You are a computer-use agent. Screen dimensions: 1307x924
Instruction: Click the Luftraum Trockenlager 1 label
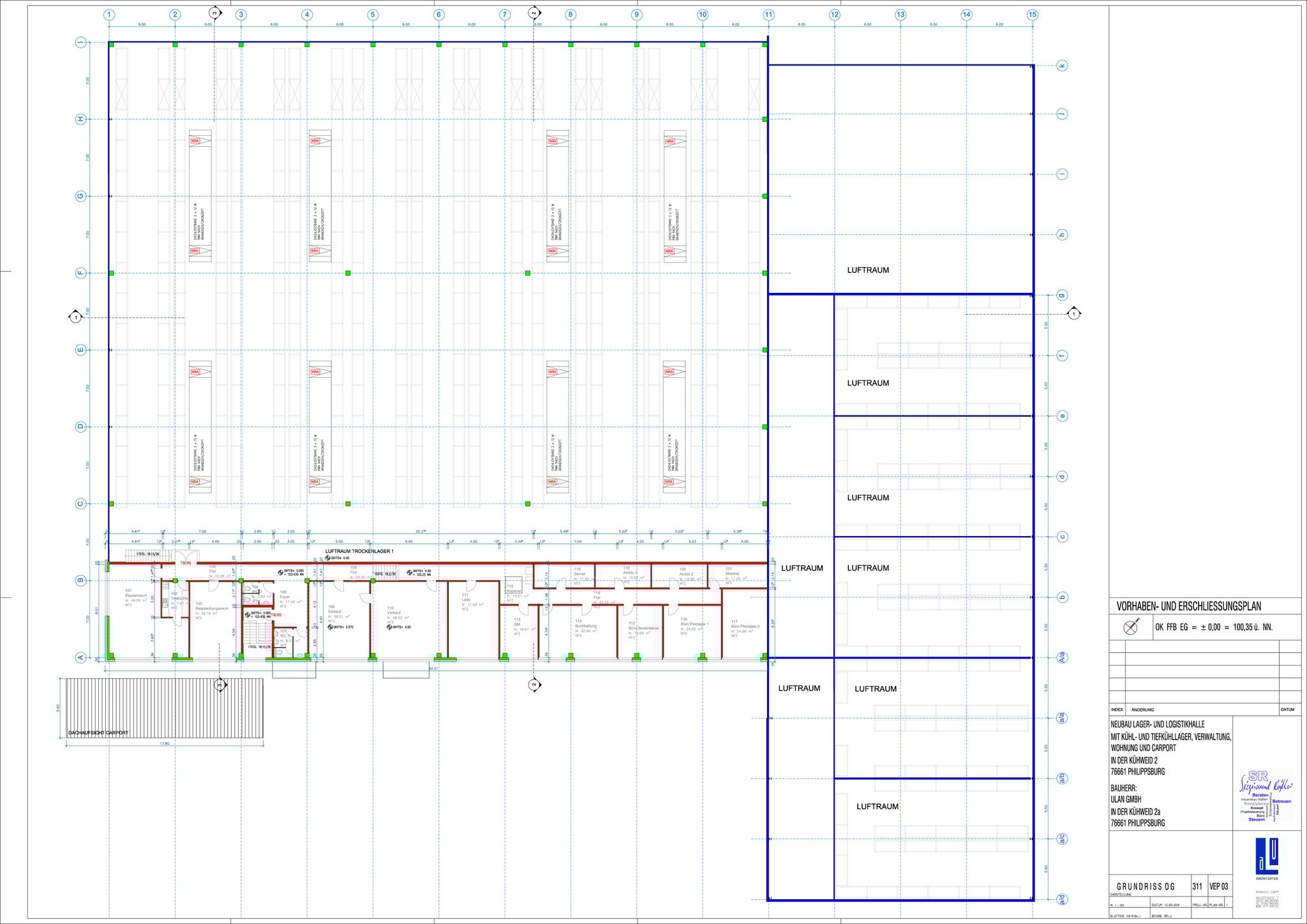[x=359, y=551]
